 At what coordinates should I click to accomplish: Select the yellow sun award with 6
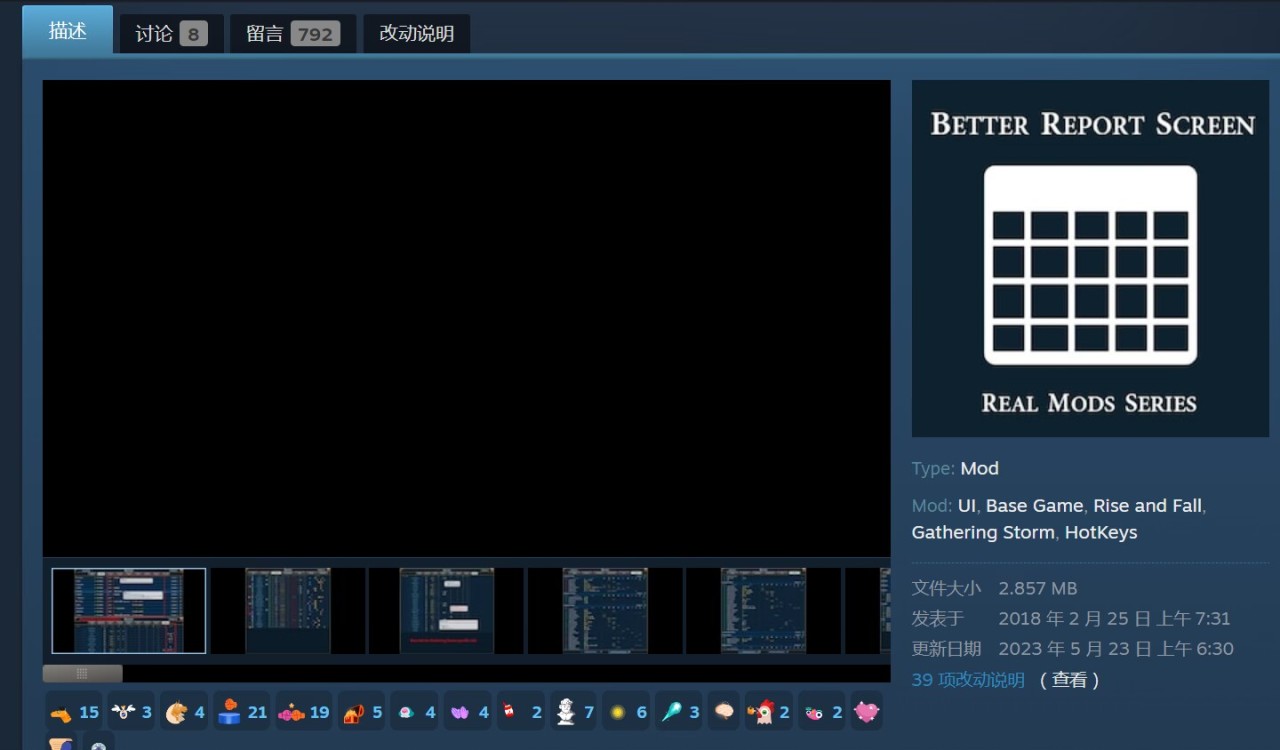(628, 712)
